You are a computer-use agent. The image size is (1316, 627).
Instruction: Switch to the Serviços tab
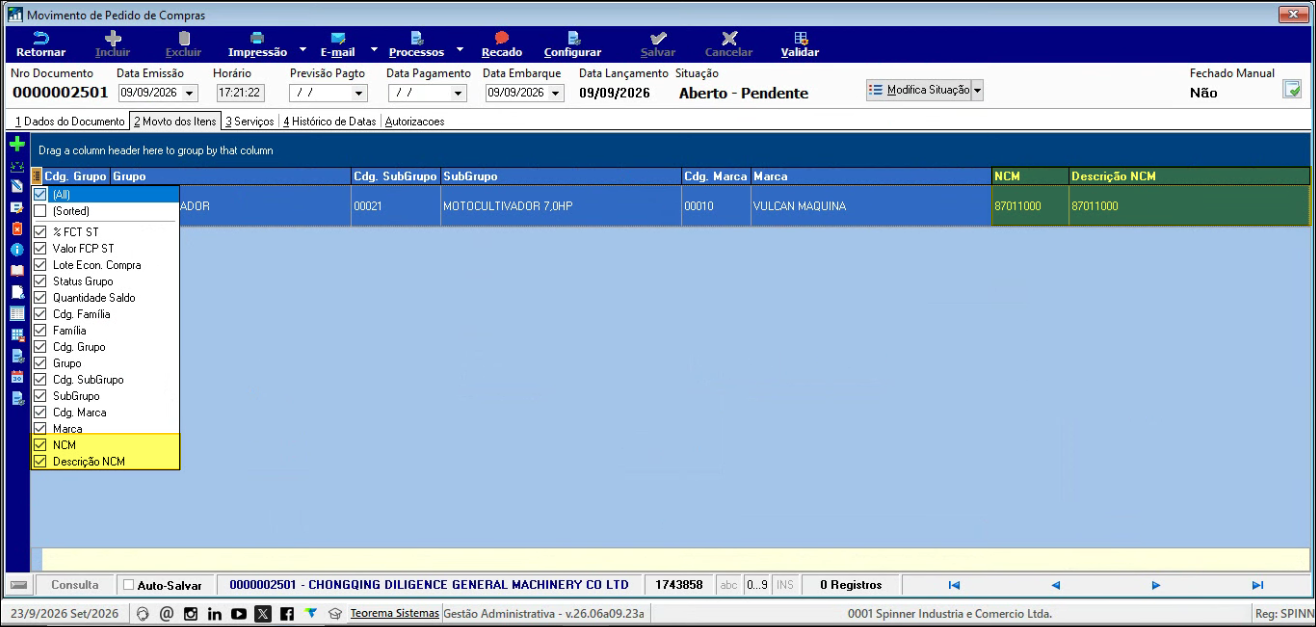point(249,121)
